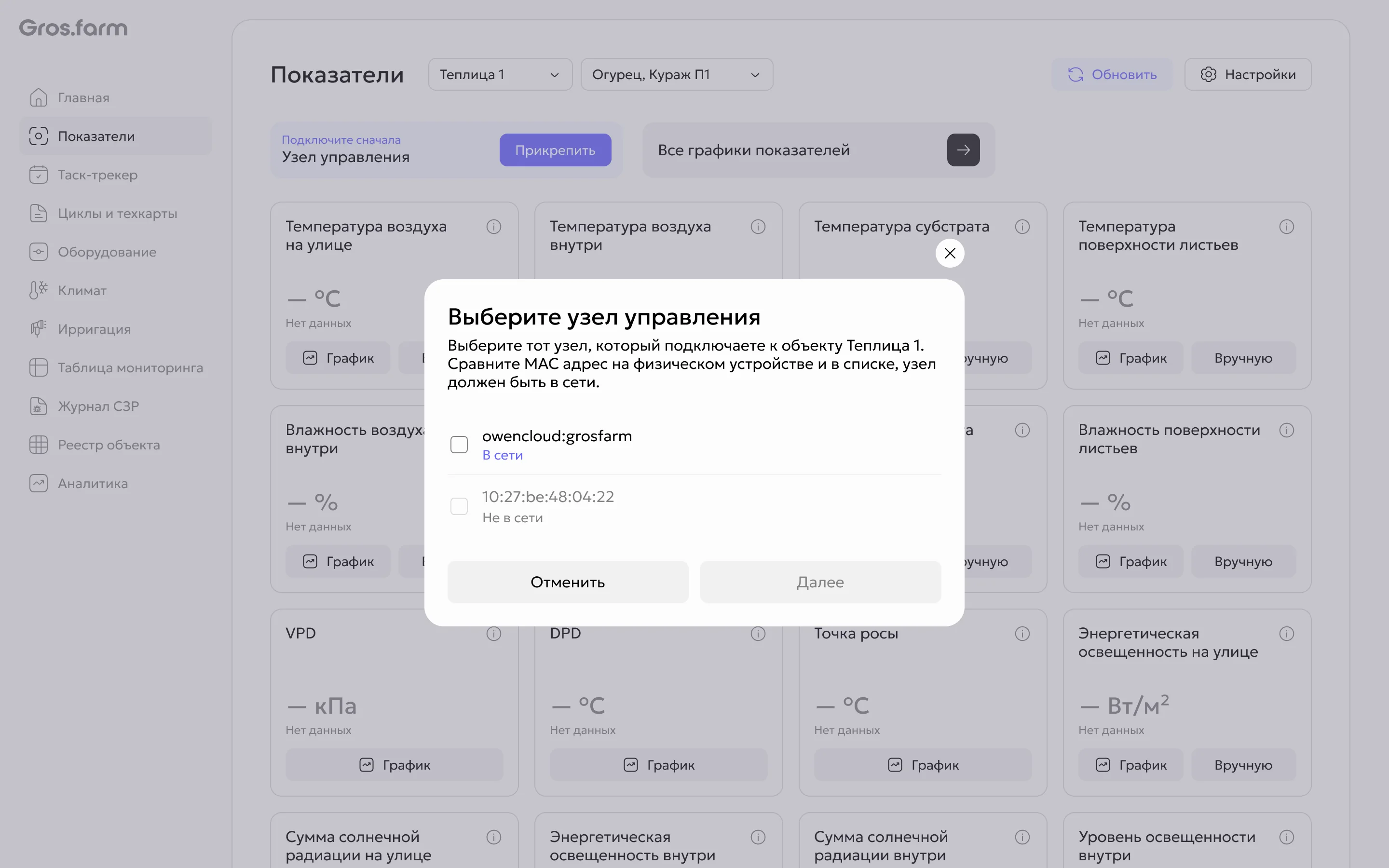Open Таблица мониторинга in the sidebar
The height and width of the screenshot is (868, 1389).
click(x=115, y=367)
